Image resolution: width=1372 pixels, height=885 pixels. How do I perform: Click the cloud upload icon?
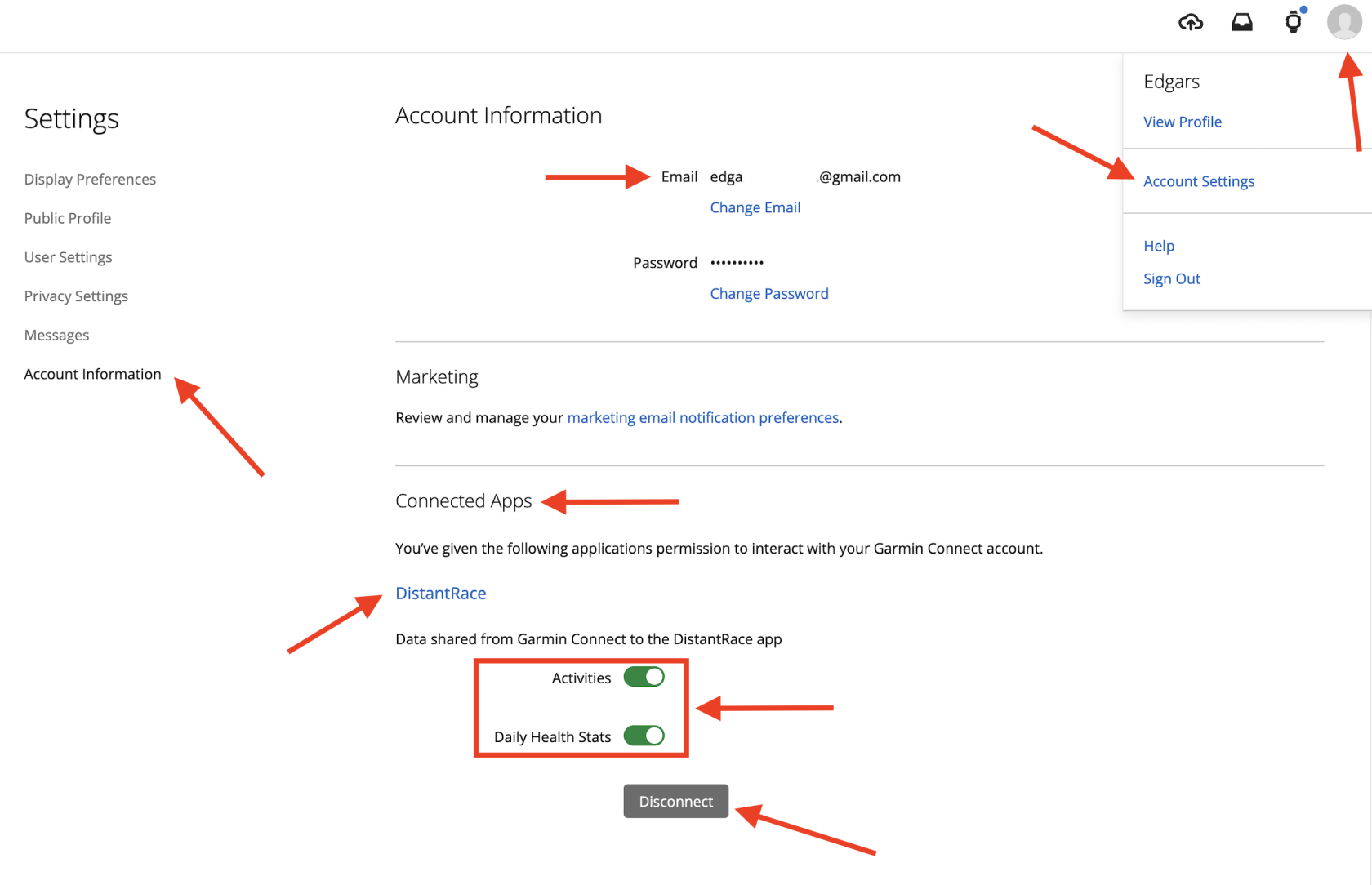click(x=1191, y=22)
